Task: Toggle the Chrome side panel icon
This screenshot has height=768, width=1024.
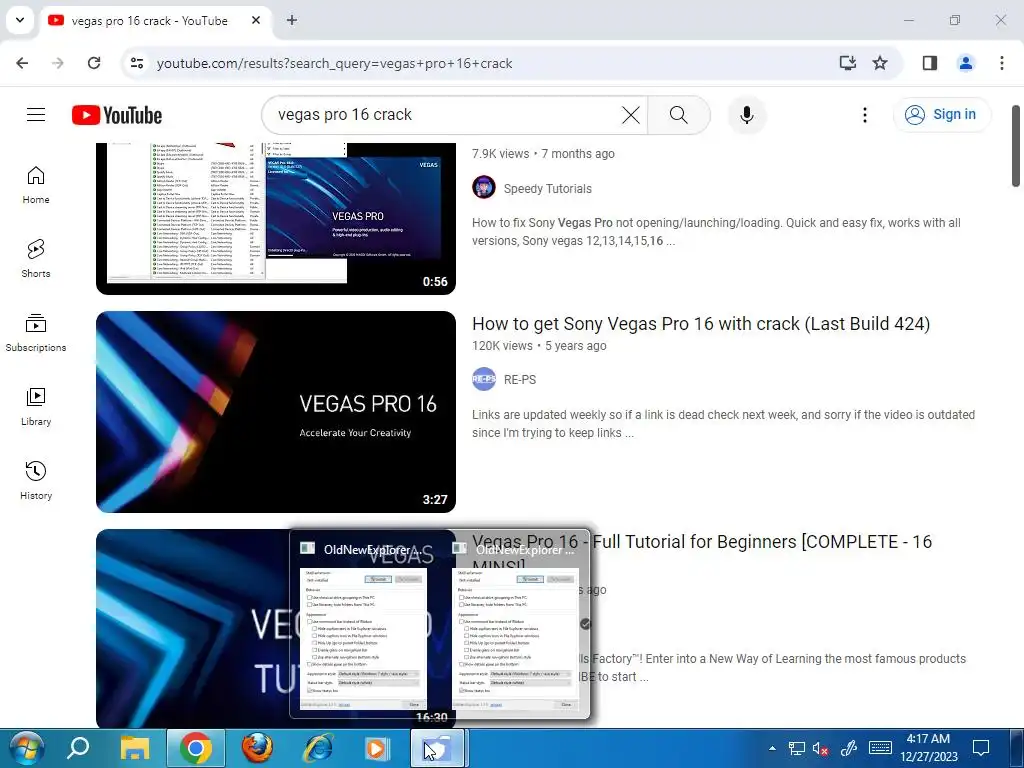Action: pyautogui.click(x=930, y=63)
